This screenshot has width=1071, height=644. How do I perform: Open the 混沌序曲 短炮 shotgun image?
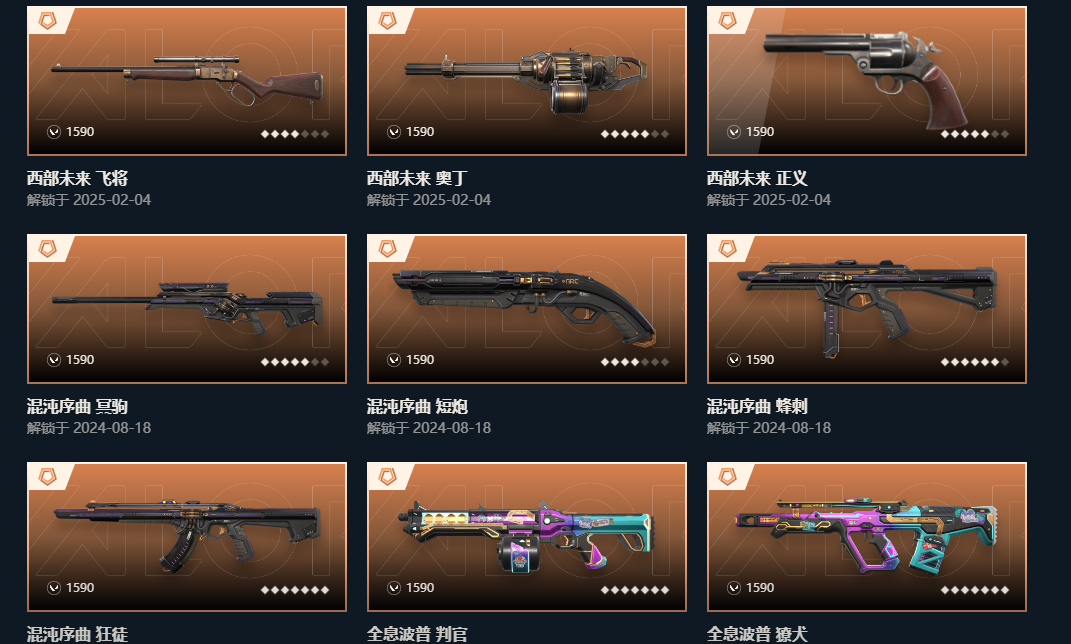[x=524, y=307]
